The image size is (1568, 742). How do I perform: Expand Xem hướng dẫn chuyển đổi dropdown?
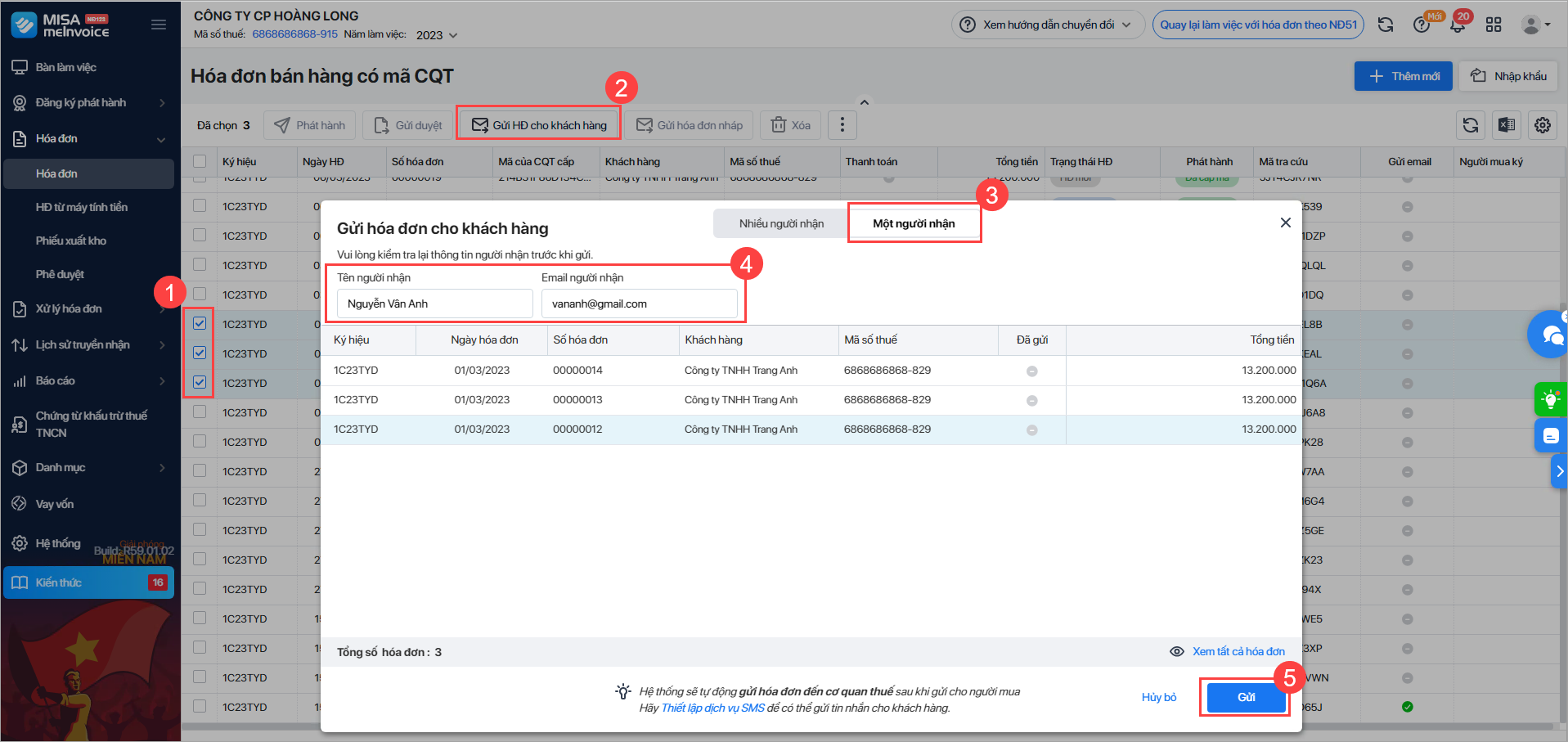pyautogui.click(x=1048, y=25)
